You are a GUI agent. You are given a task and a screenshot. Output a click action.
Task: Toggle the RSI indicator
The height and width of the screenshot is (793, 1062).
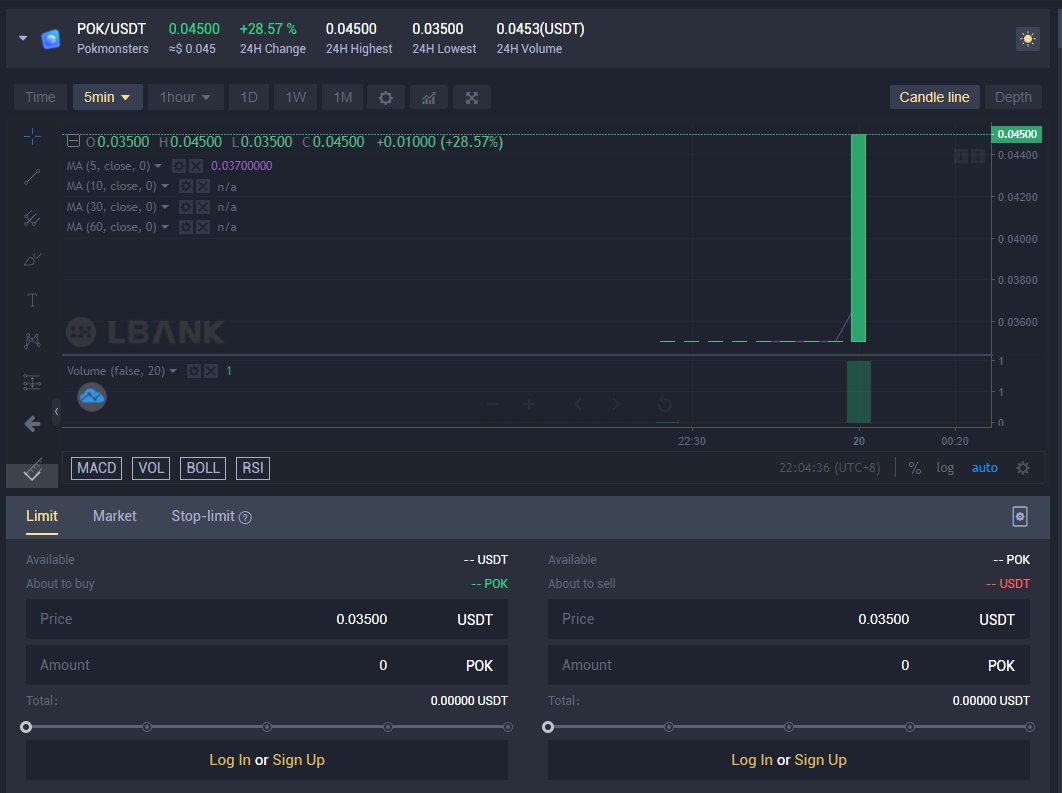click(253, 468)
